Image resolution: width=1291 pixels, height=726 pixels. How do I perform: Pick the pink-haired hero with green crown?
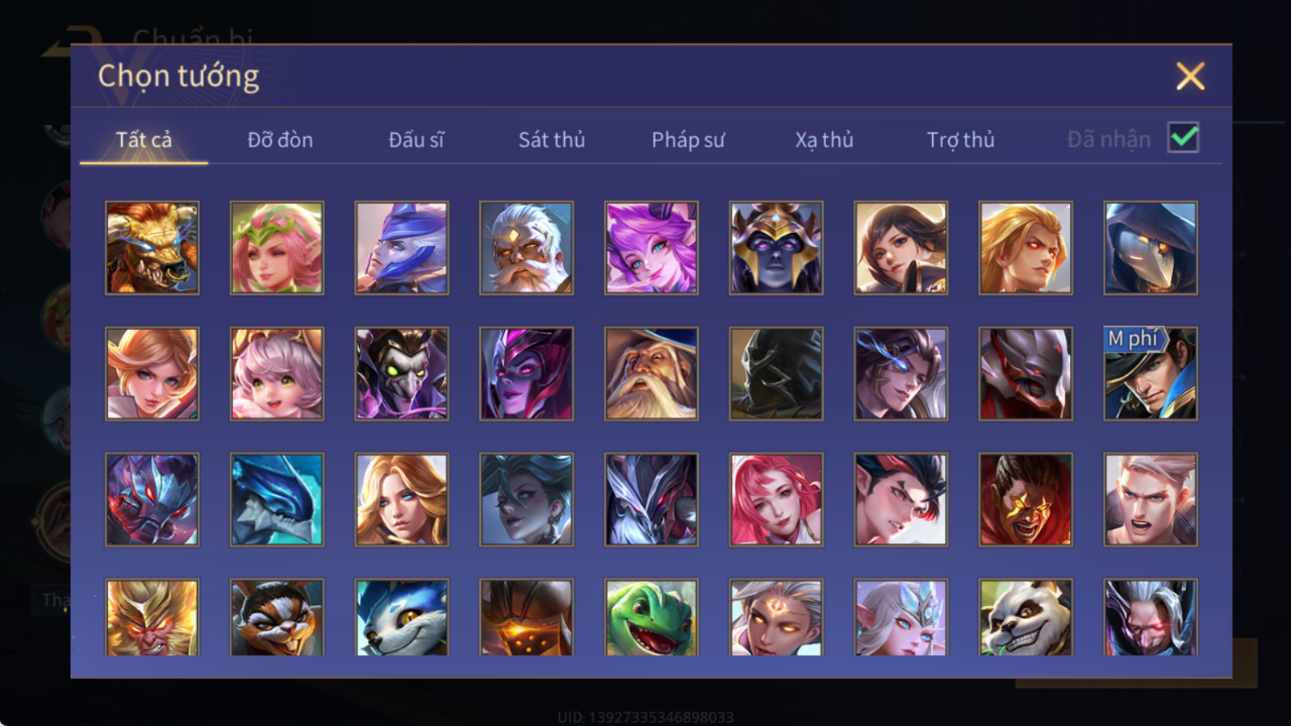(x=277, y=248)
